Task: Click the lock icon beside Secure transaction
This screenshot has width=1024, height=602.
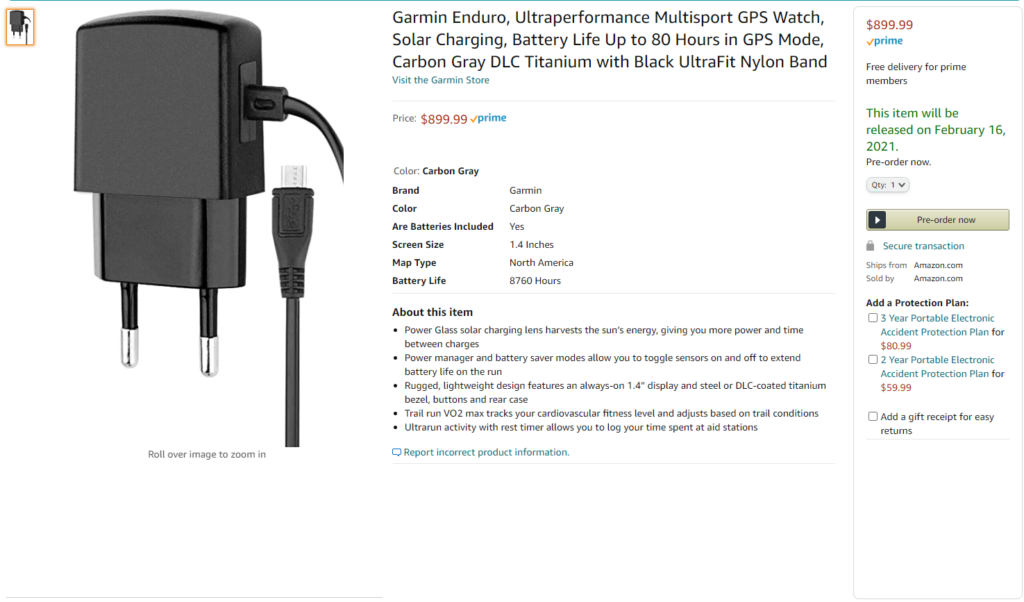Action: pyautogui.click(x=870, y=246)
